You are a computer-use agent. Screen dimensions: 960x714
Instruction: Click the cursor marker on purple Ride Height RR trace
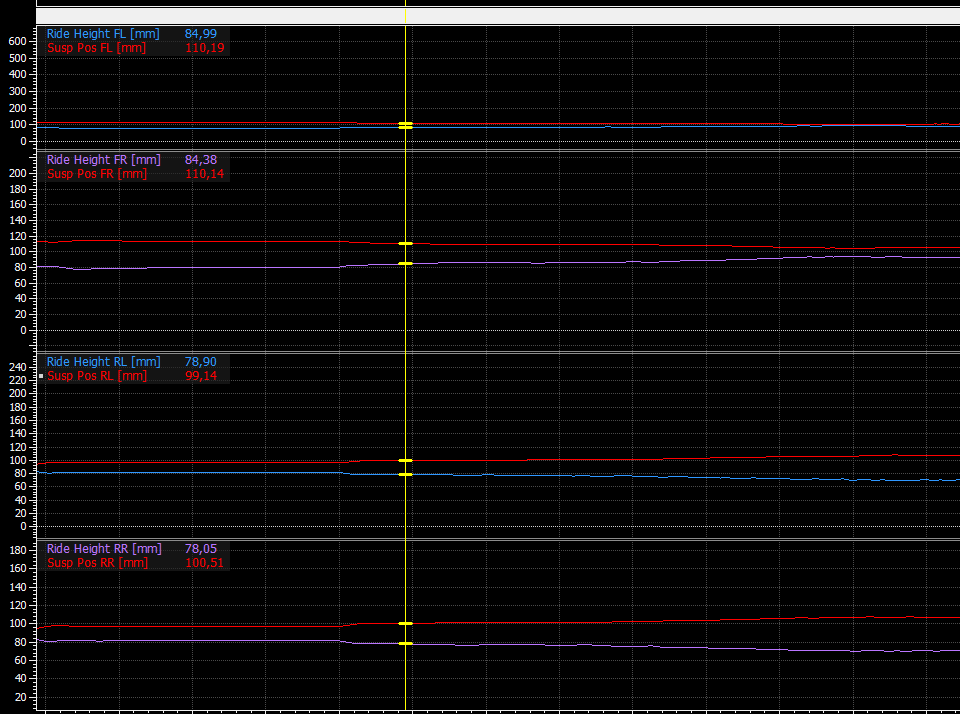click(405, 644)
